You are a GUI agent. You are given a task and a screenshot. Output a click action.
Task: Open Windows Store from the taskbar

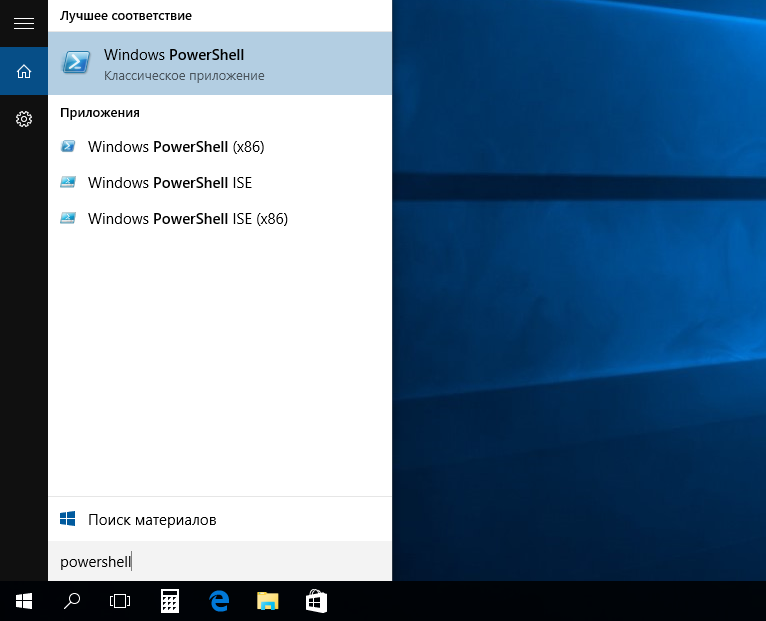[316, 601]
